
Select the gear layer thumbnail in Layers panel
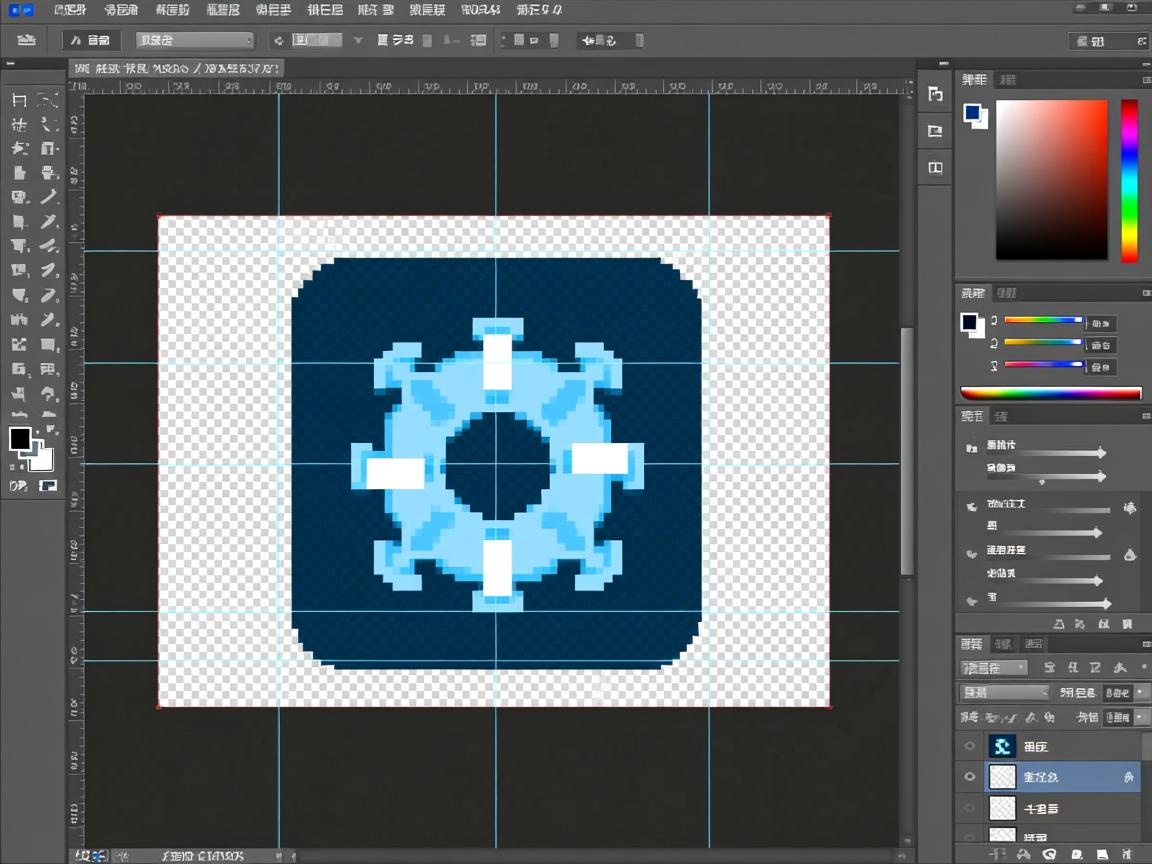[1002, 746]
